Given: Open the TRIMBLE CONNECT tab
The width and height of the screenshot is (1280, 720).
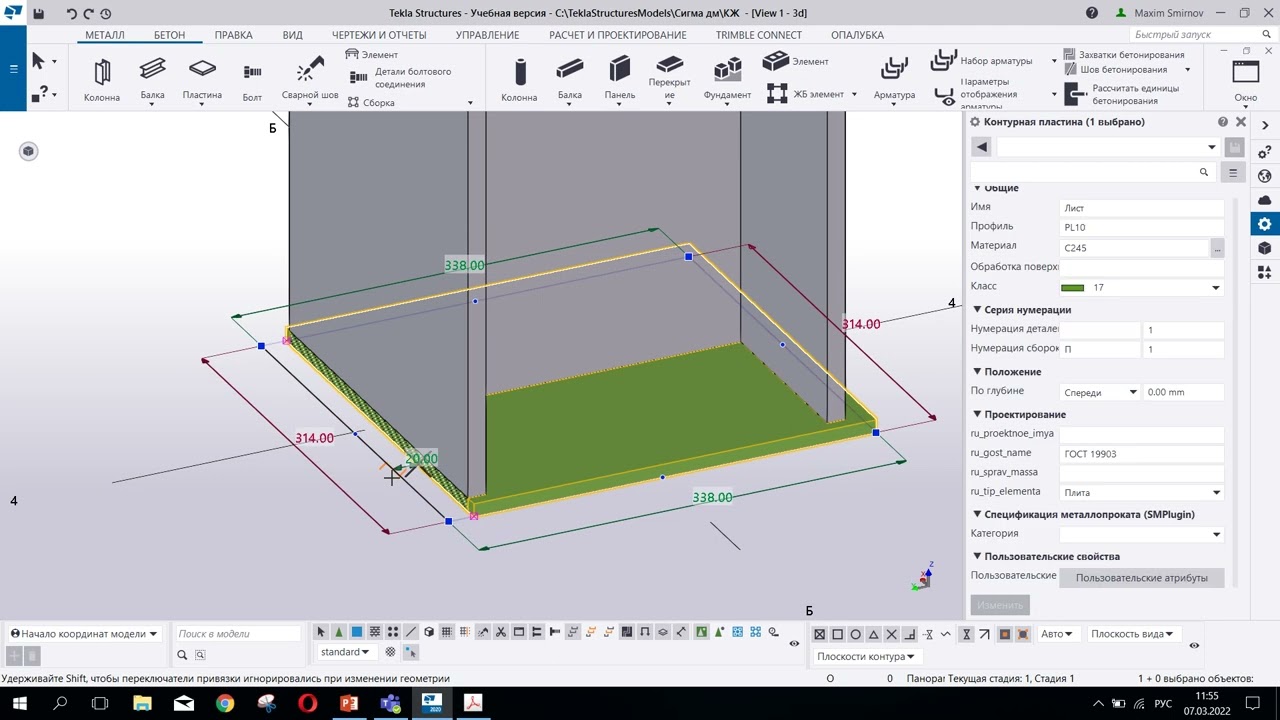Looking at the screenshot, I should [759, 35].
